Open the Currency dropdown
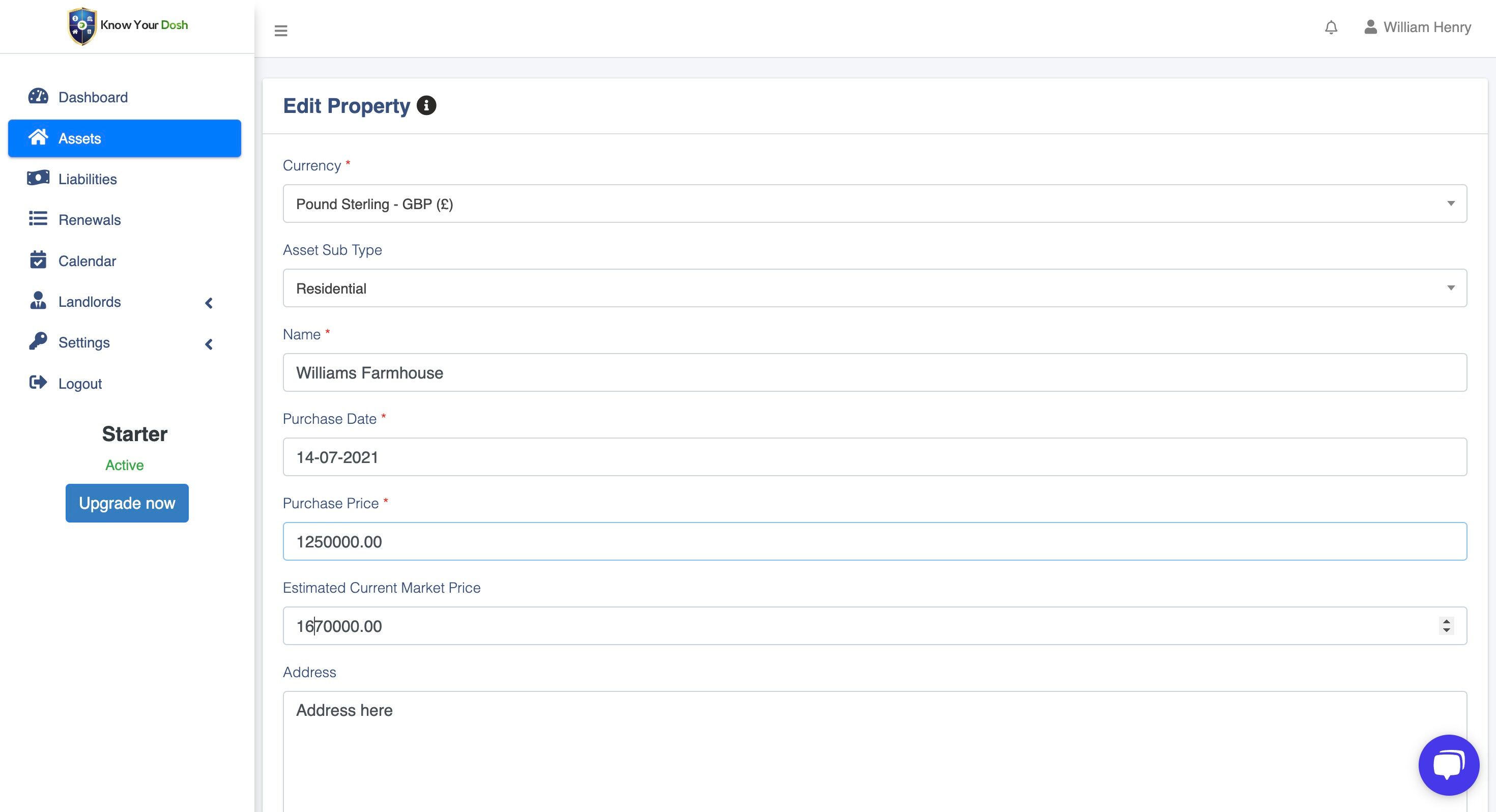Viewport: 1496px width, 812px height. (x=874, y=204)
